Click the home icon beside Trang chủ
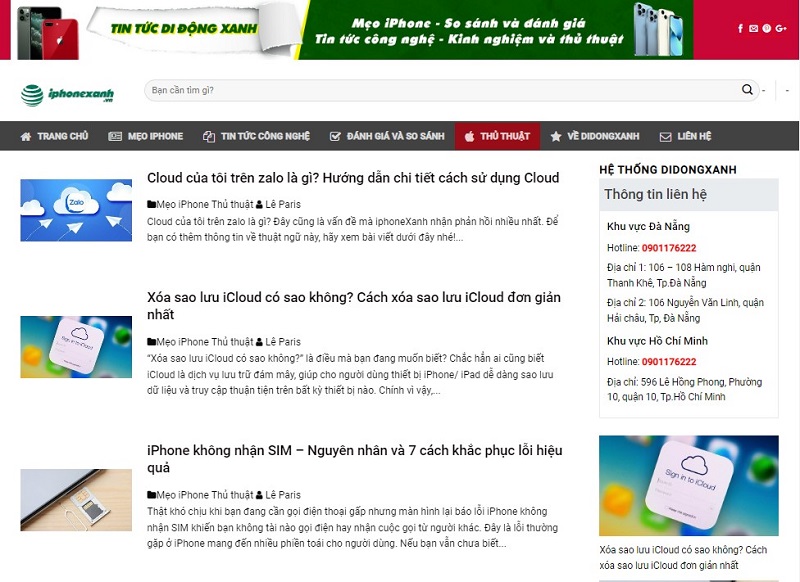The image size is (800, 582). pos(26,137)
